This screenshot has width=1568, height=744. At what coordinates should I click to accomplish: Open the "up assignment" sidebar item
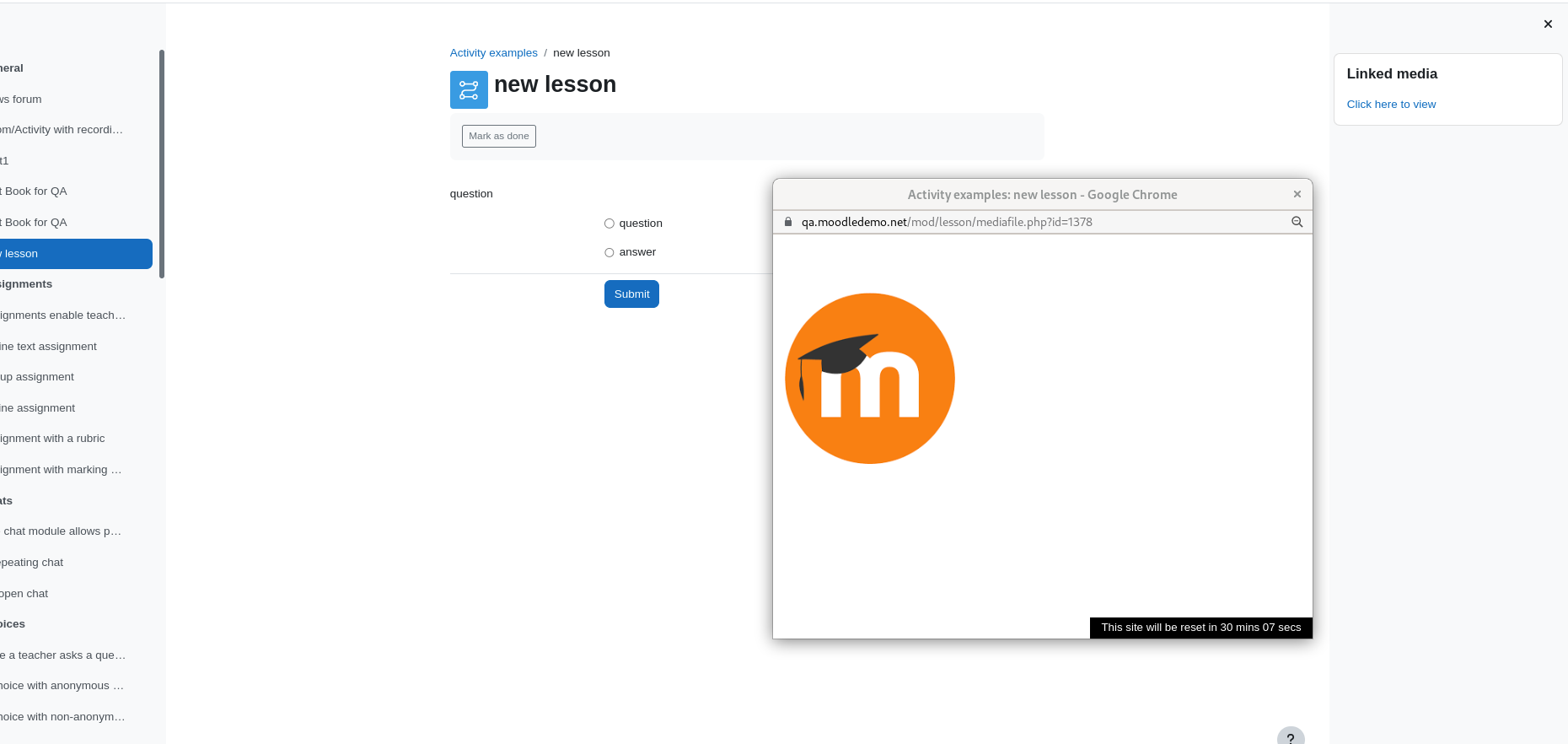(x=37, y=377)
